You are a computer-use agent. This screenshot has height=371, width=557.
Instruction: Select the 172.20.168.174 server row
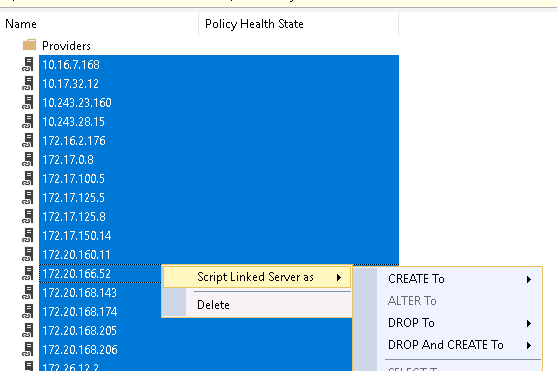click(100, 312)
